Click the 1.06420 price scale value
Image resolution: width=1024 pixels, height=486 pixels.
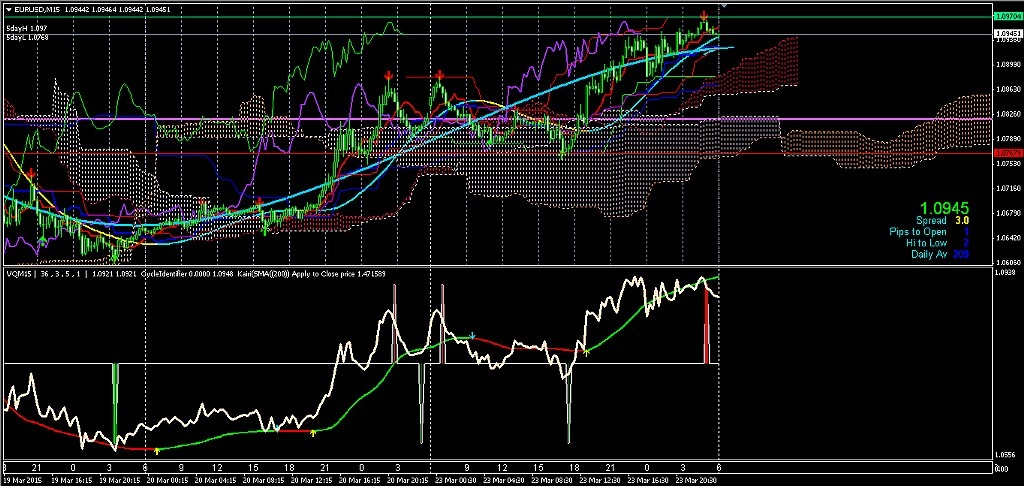click(x=1008, y=238)
